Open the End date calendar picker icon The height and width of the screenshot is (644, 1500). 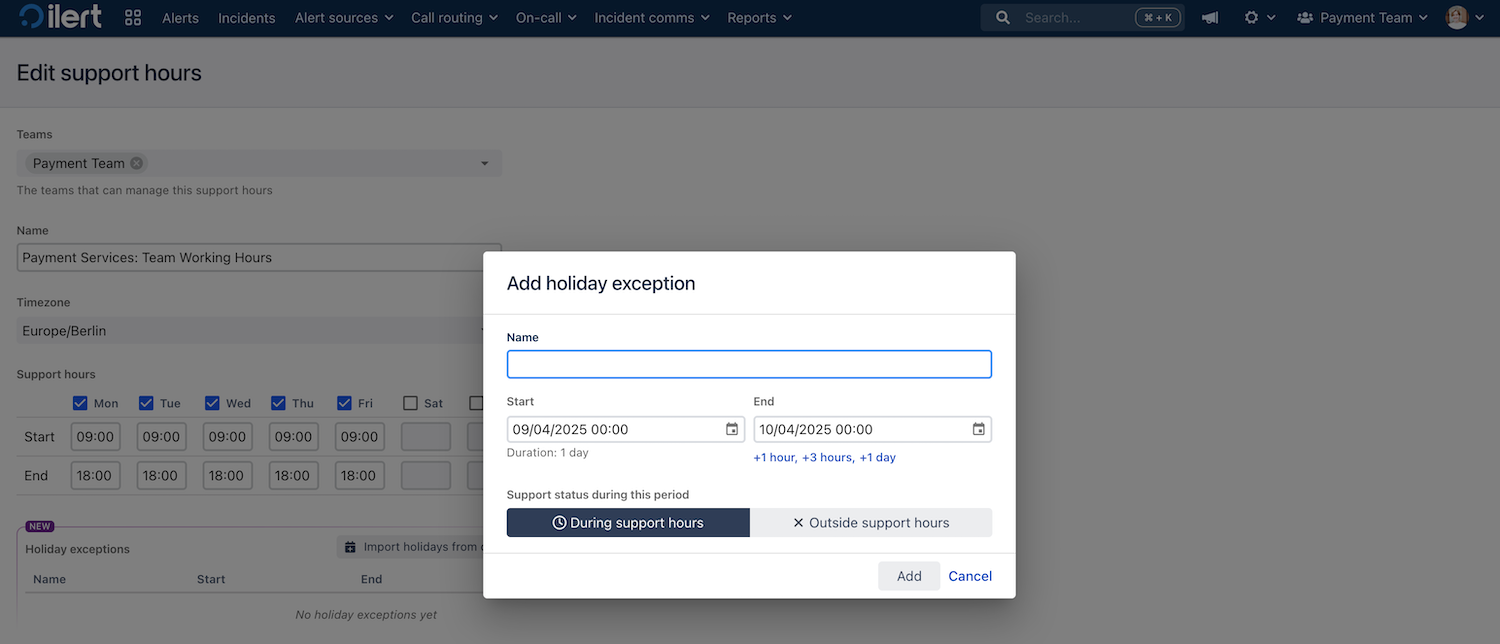pos(978,428)
